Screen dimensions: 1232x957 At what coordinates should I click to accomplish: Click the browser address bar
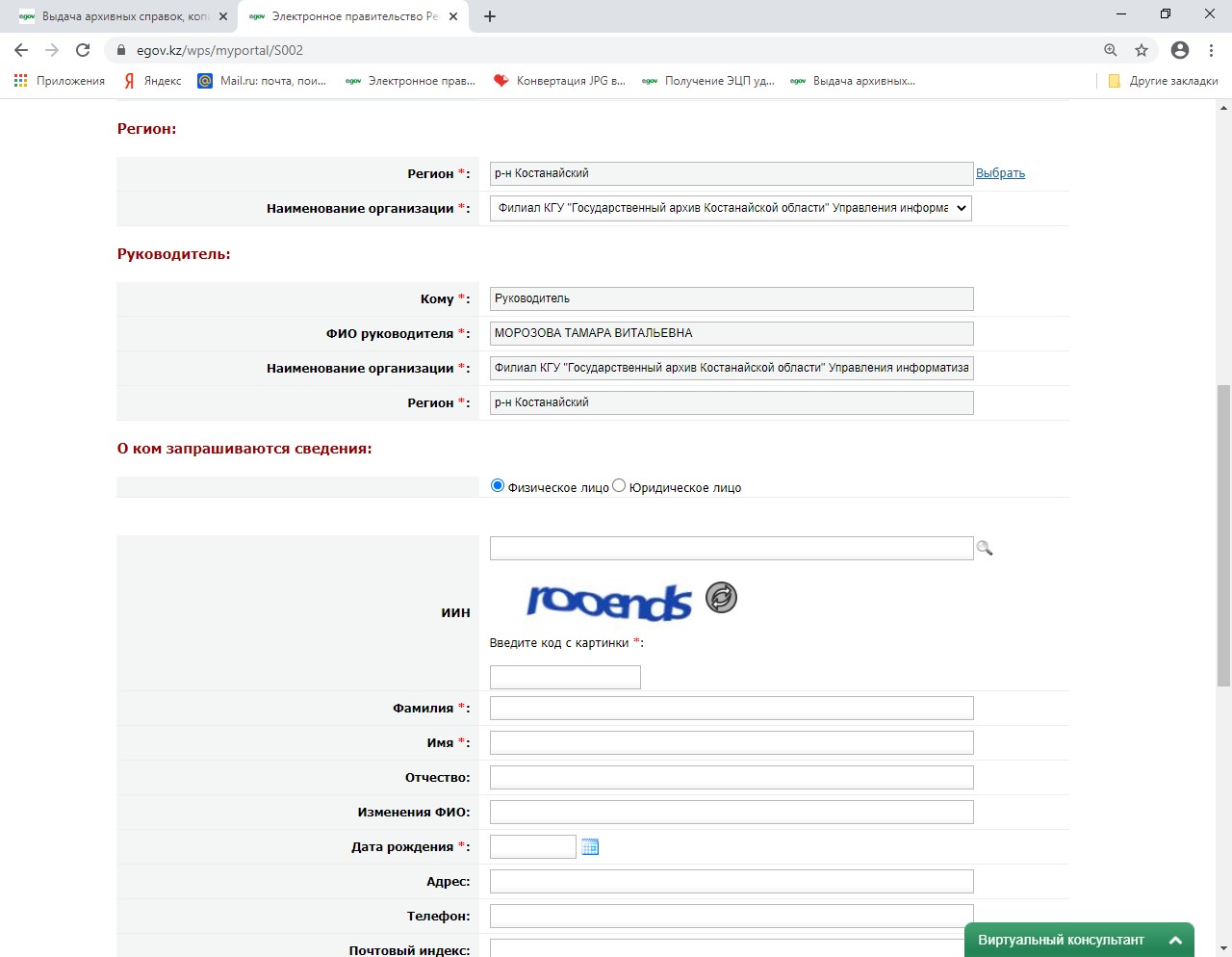pyautogui.click(x=616, y=50)
